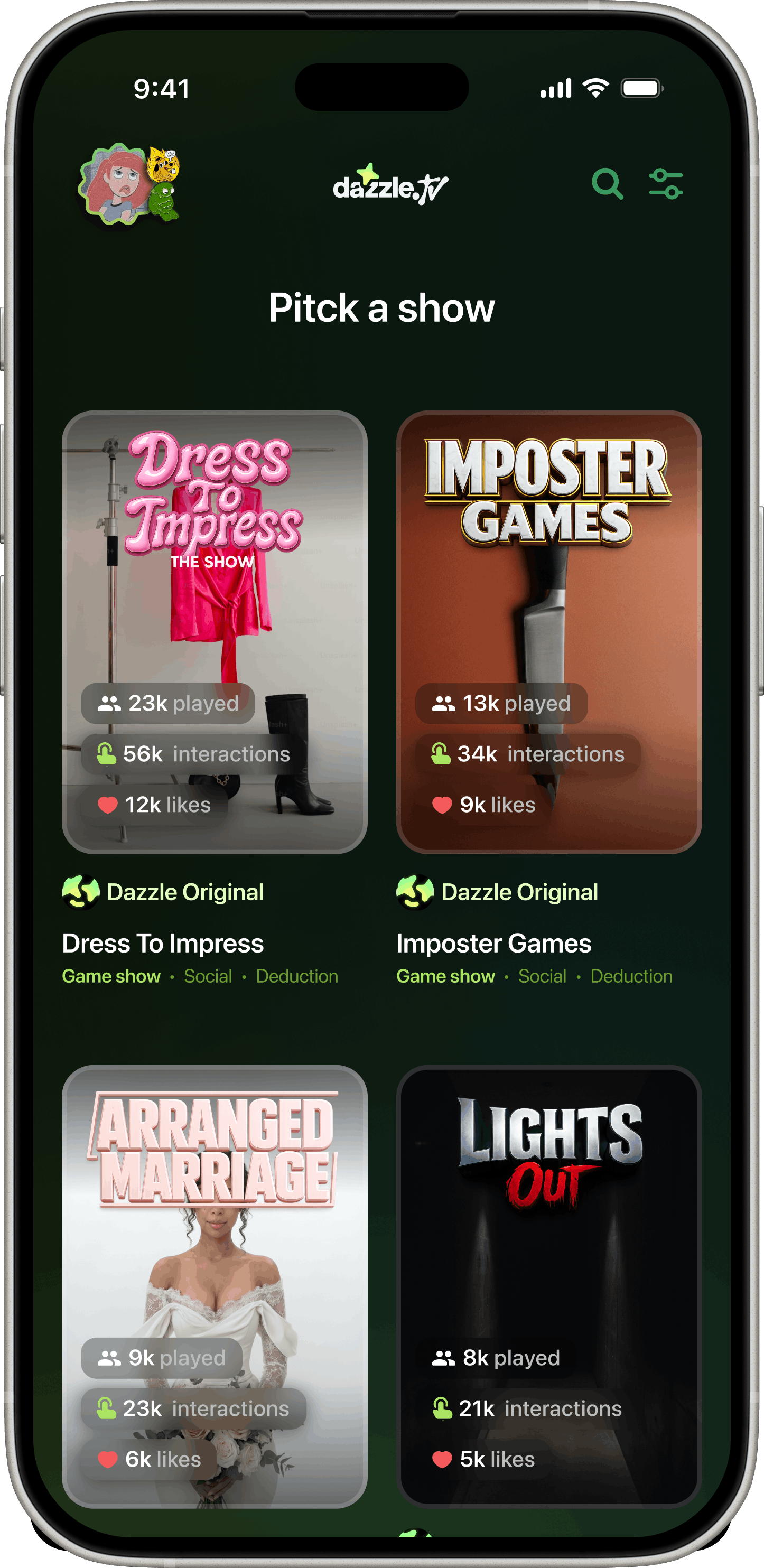The image size is (764, 1568).
Task: Tap interactions hand icon on Lights Out
Action: [x=442, y=1408]
